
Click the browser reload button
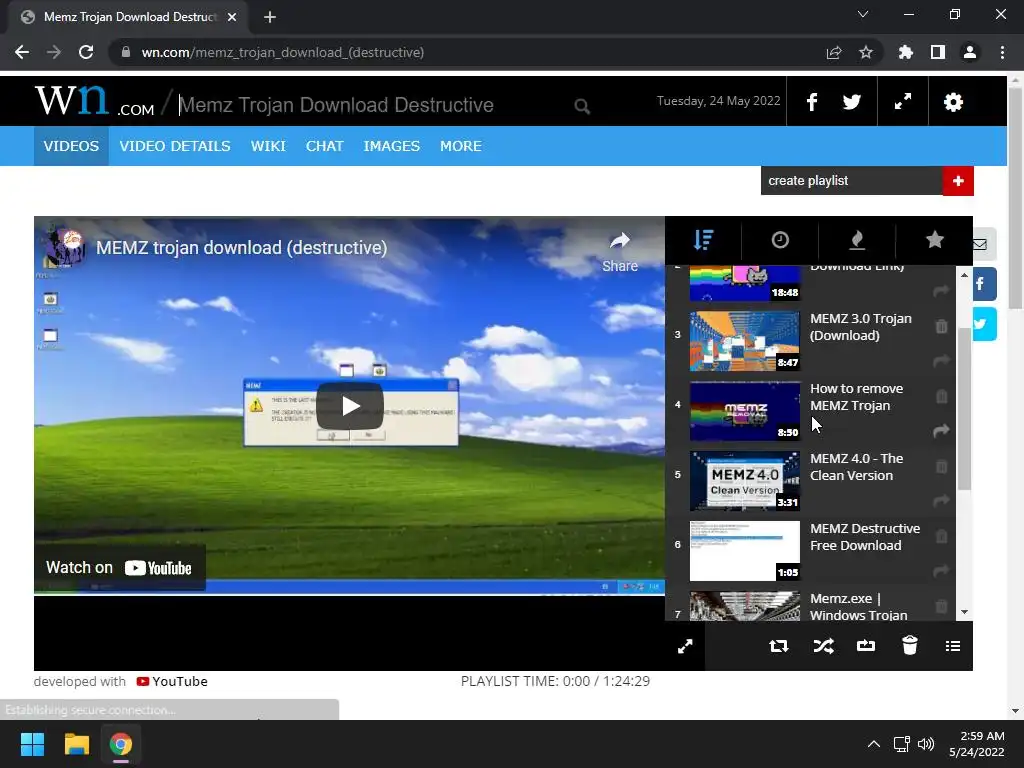click(86, 52)
